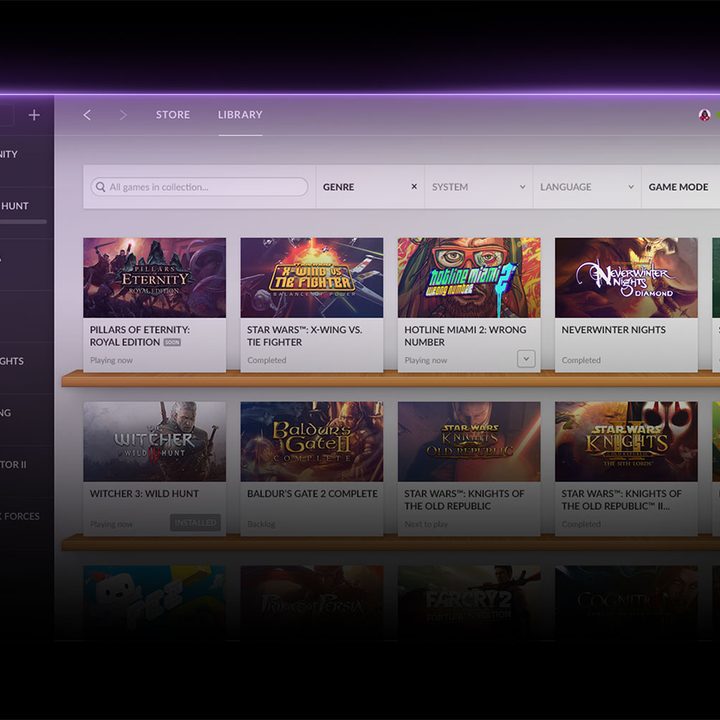Clear the Genre filter with the X
This screenshot has width=720, height=720.
pyautogui.click(x=414, y=186)
